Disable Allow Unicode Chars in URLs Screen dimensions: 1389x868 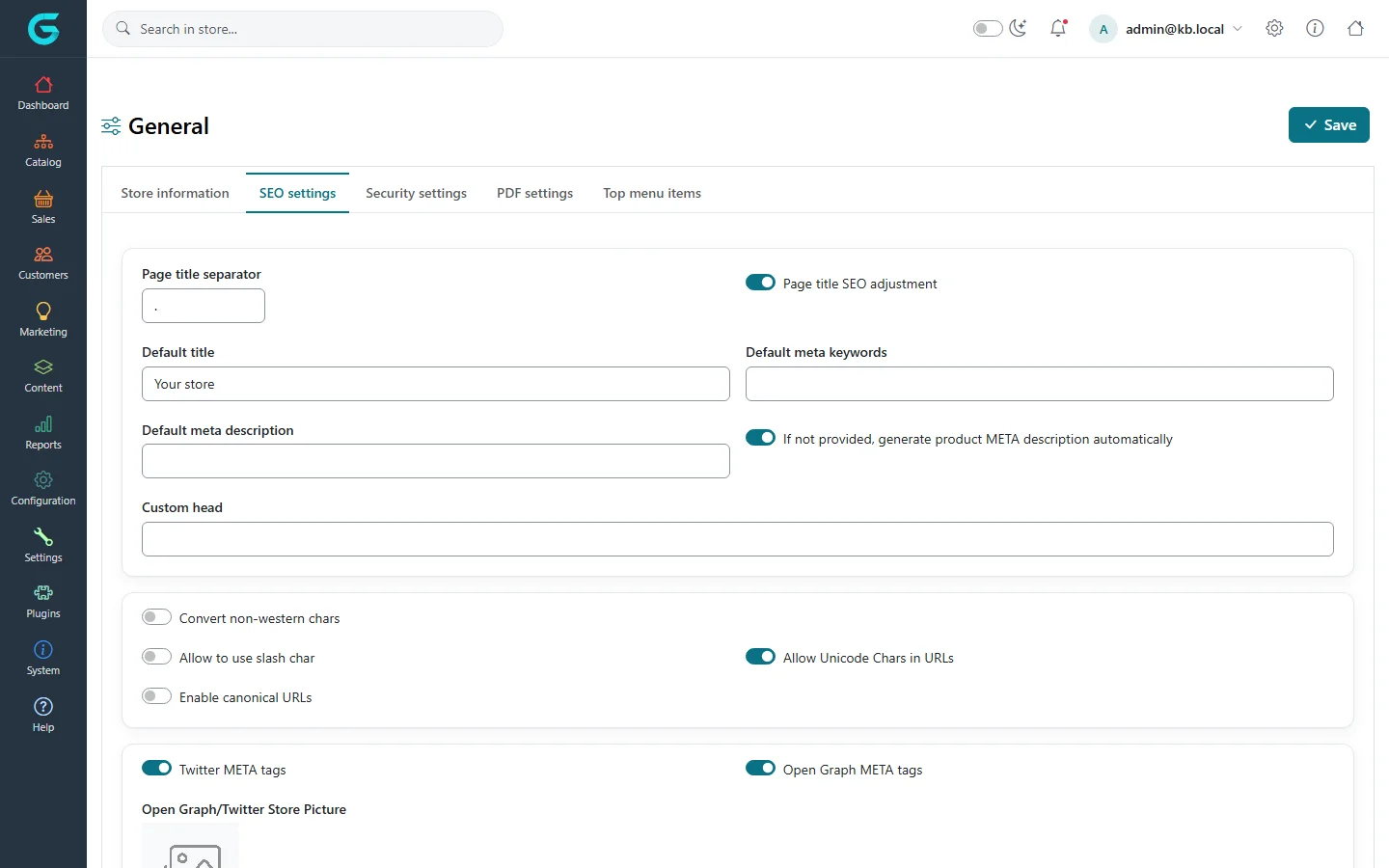pos(760,657)
